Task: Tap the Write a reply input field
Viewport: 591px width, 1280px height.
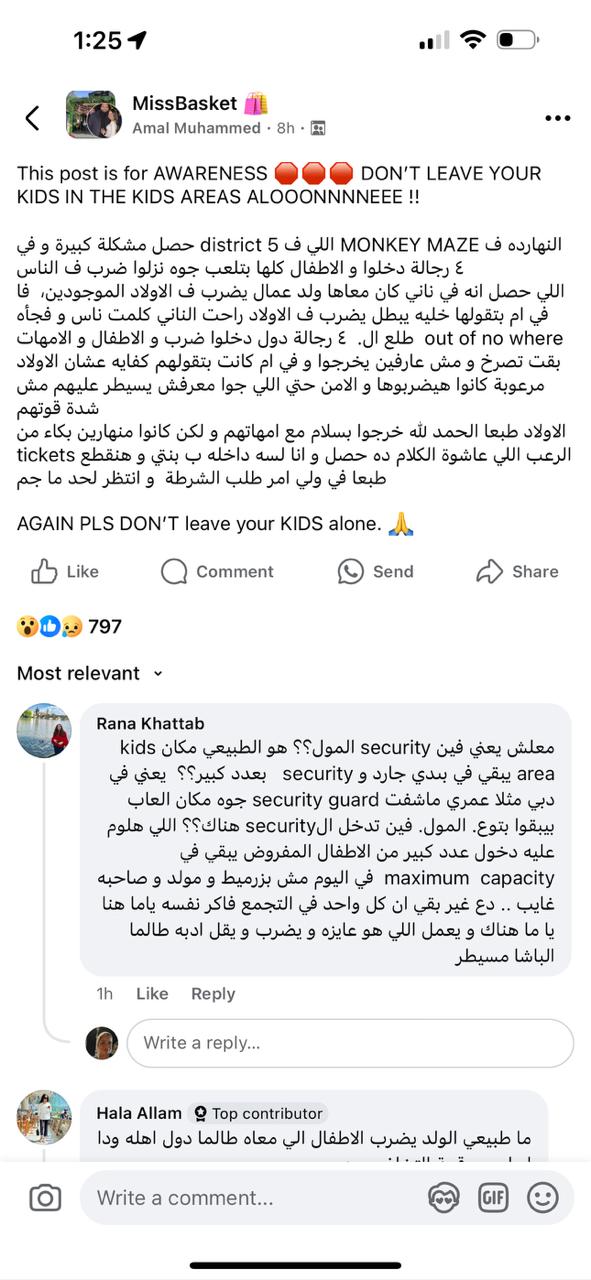Action: pos(350,1043)
